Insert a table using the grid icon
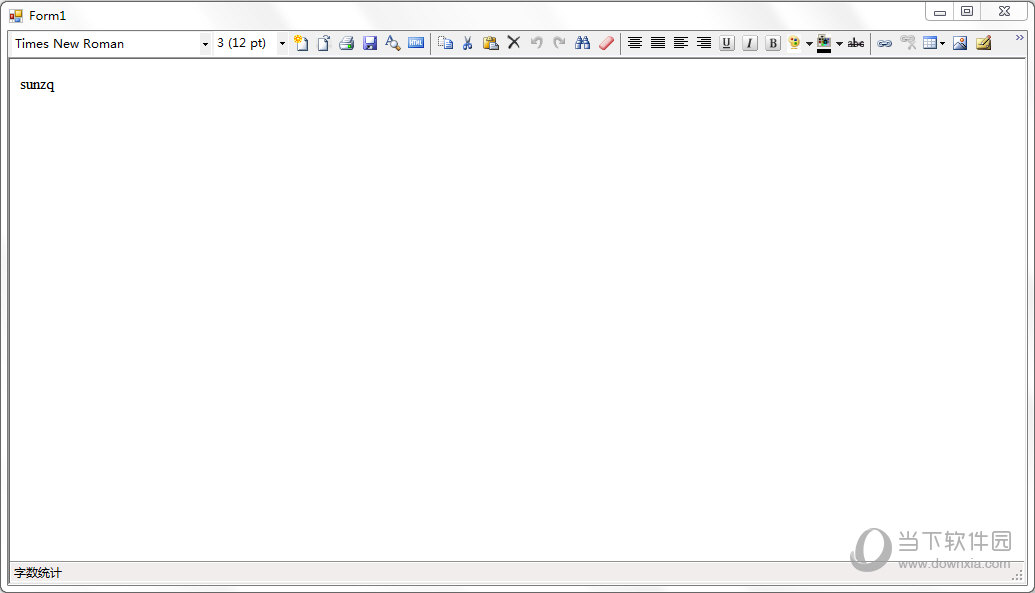This screenshot has height=593, width=1035. 930,43
